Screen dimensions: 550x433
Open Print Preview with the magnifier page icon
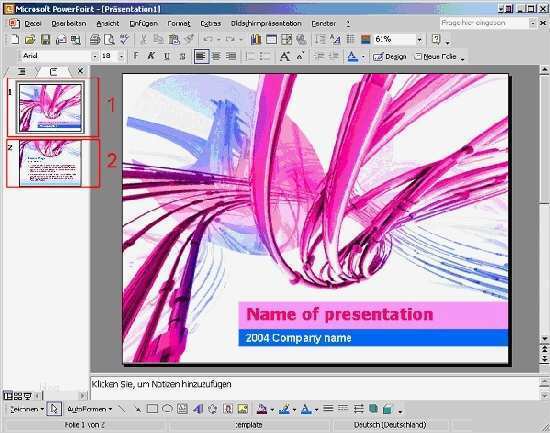[109, 39]
